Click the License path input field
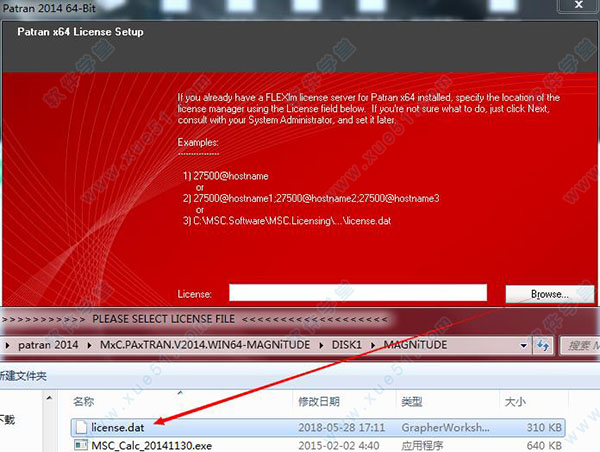 [358, 293]
